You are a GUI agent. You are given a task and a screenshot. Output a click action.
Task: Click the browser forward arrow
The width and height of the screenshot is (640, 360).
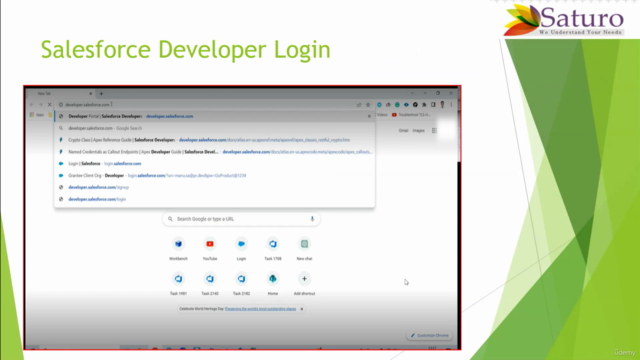coord(40,104)
